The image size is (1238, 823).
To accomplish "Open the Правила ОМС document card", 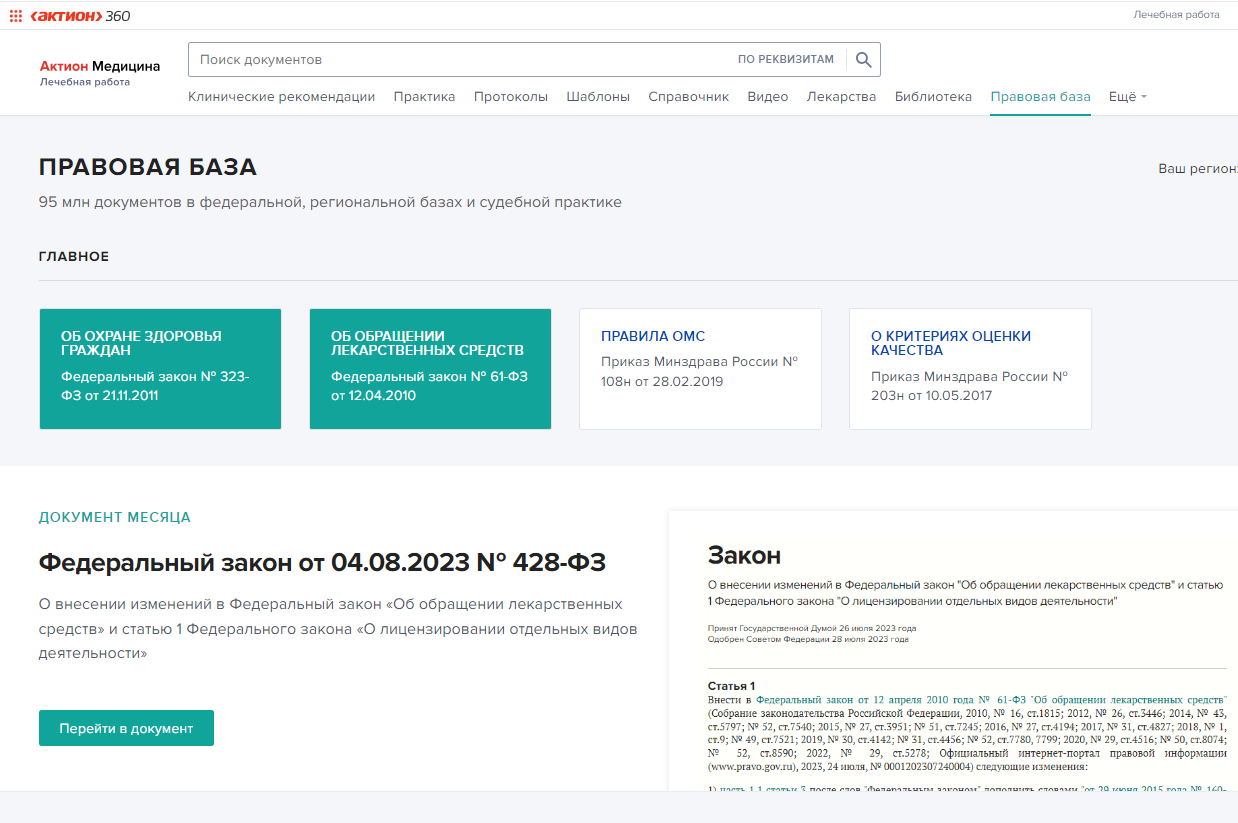I will point(700,368).
